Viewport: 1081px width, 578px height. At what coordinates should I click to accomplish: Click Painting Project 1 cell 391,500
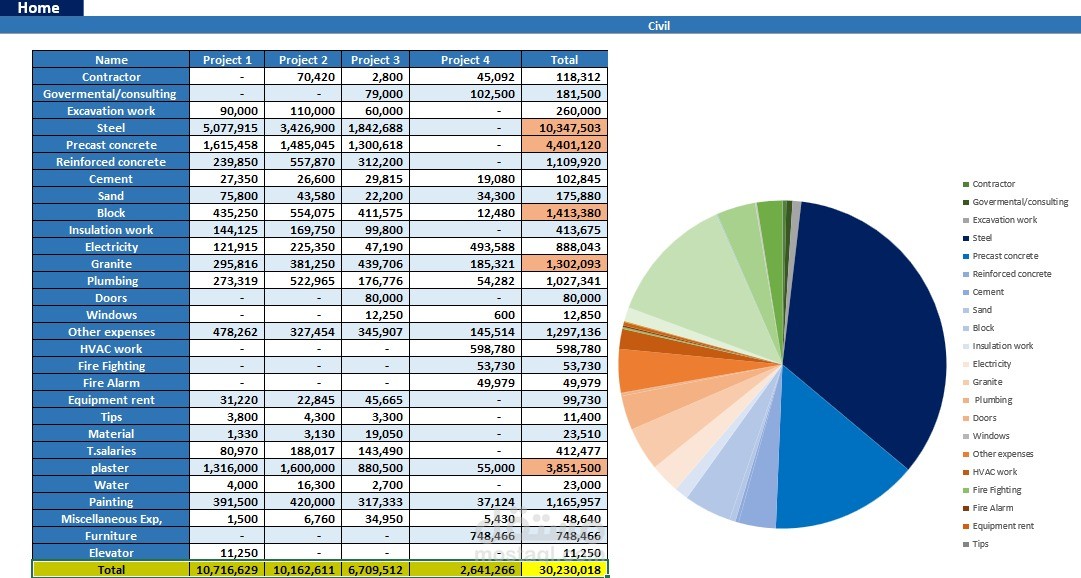pos(227,501)
